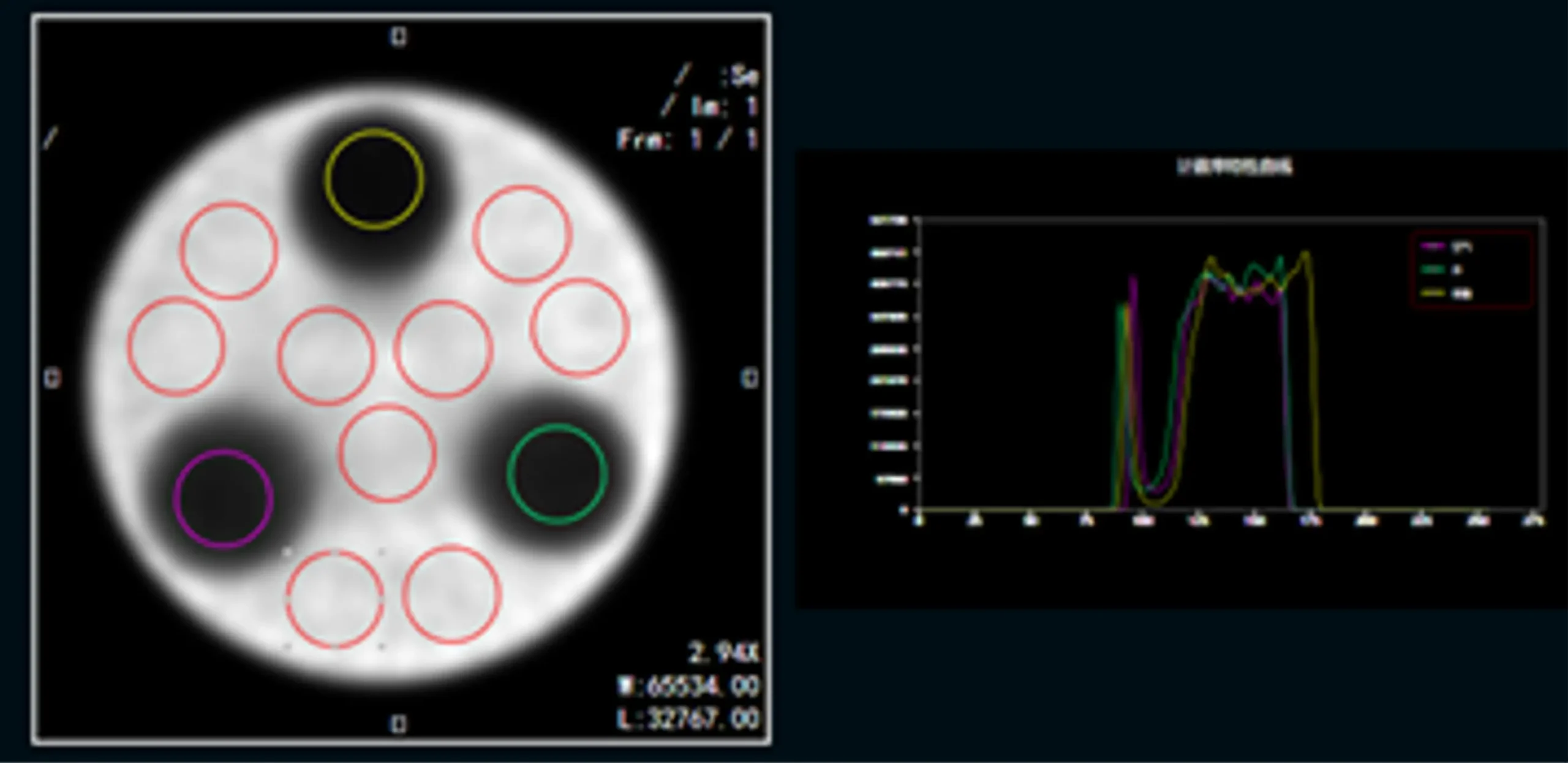
Task: Click the L: 32767.00 window level overlay
Action: [x=688, y=718]
